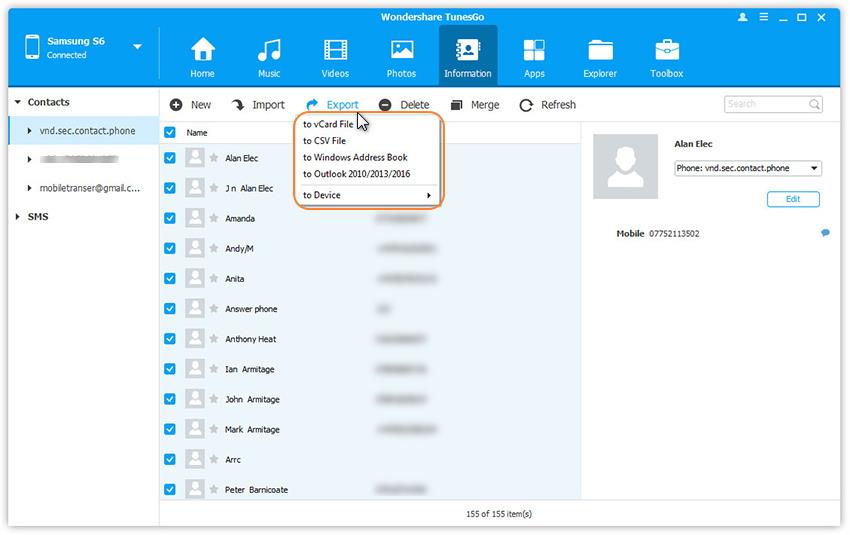Toggle the Peter Barnicoate checkbox

coord(170,490)
